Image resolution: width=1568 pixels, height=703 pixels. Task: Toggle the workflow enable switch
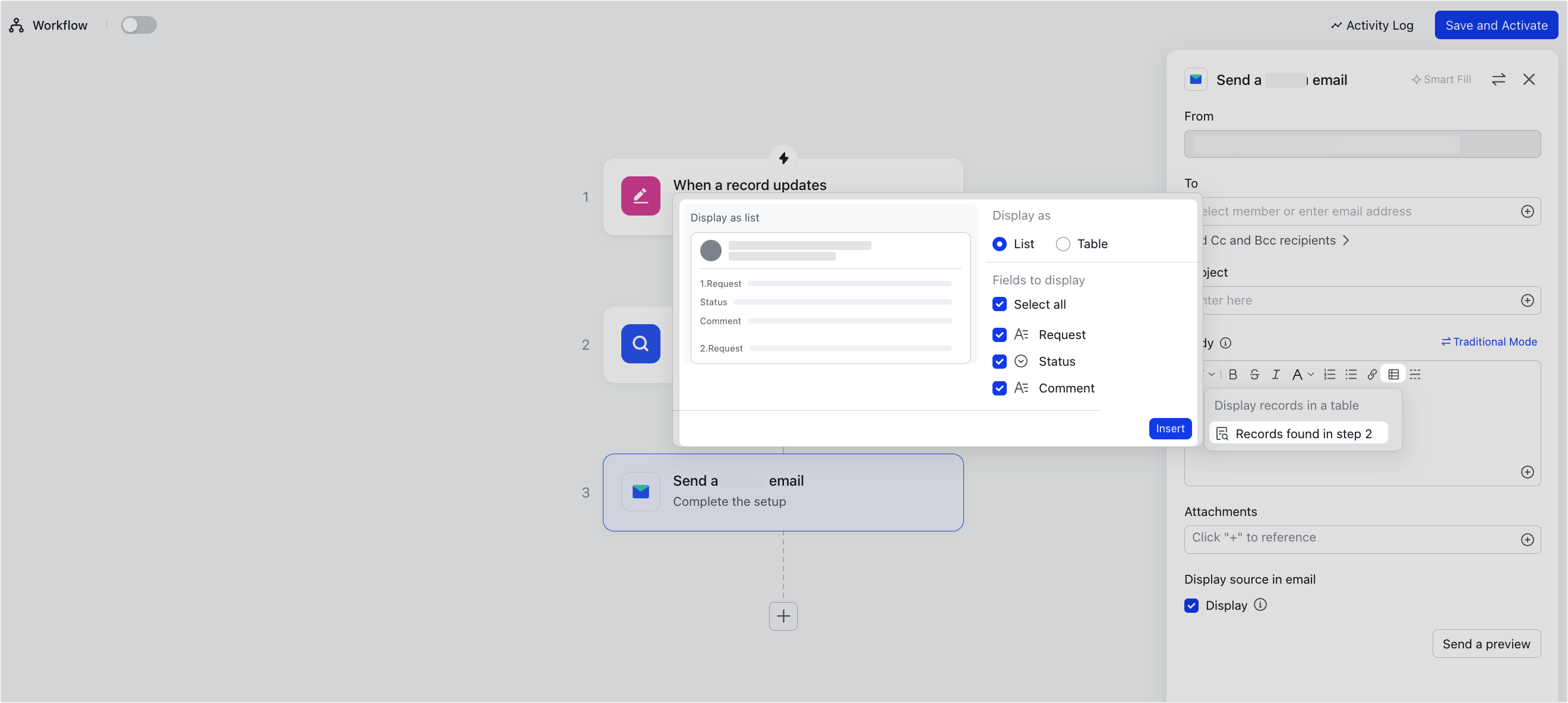click(139, 25)
